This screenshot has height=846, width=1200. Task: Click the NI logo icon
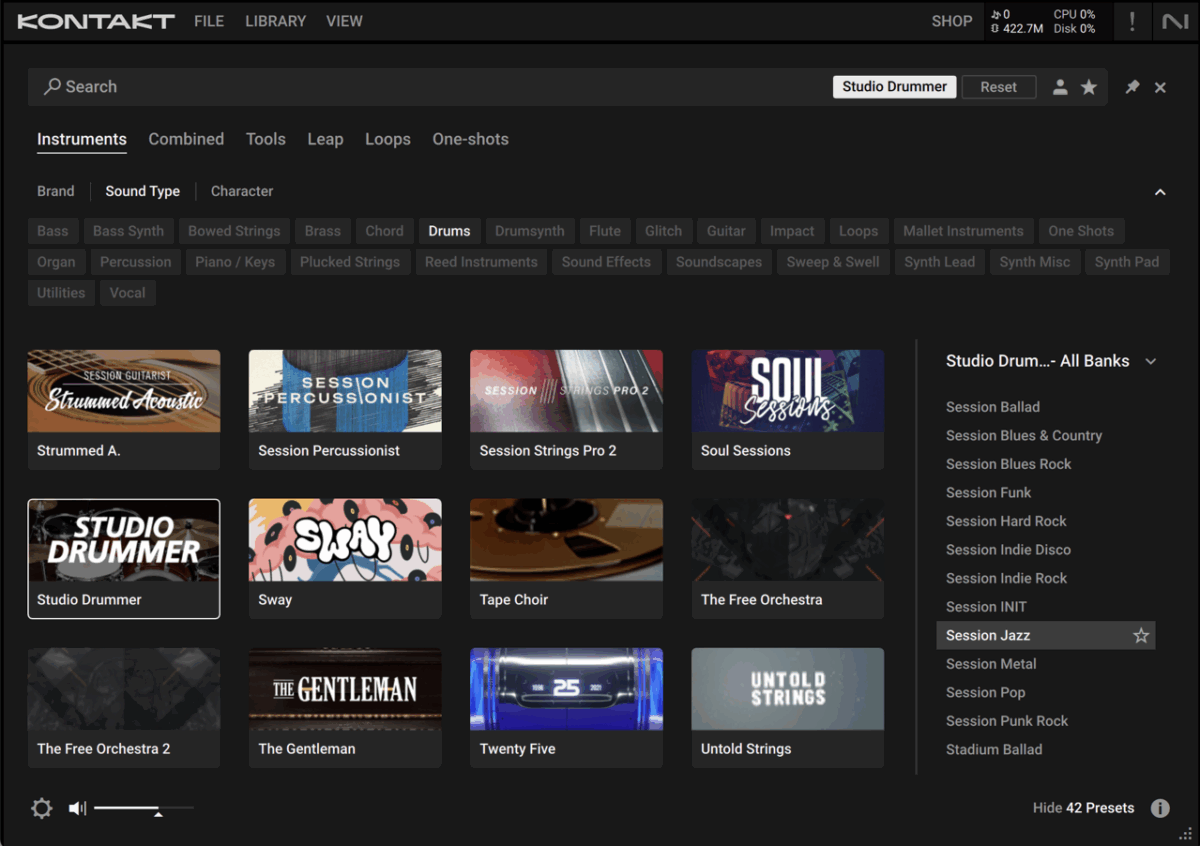click(x=1174, y=21)
